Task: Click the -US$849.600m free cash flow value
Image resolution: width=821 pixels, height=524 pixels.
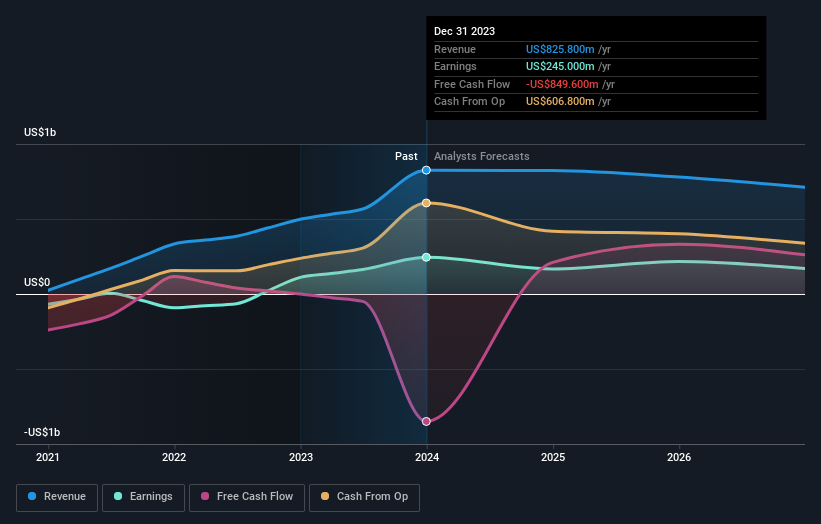Action: point(562,84)
